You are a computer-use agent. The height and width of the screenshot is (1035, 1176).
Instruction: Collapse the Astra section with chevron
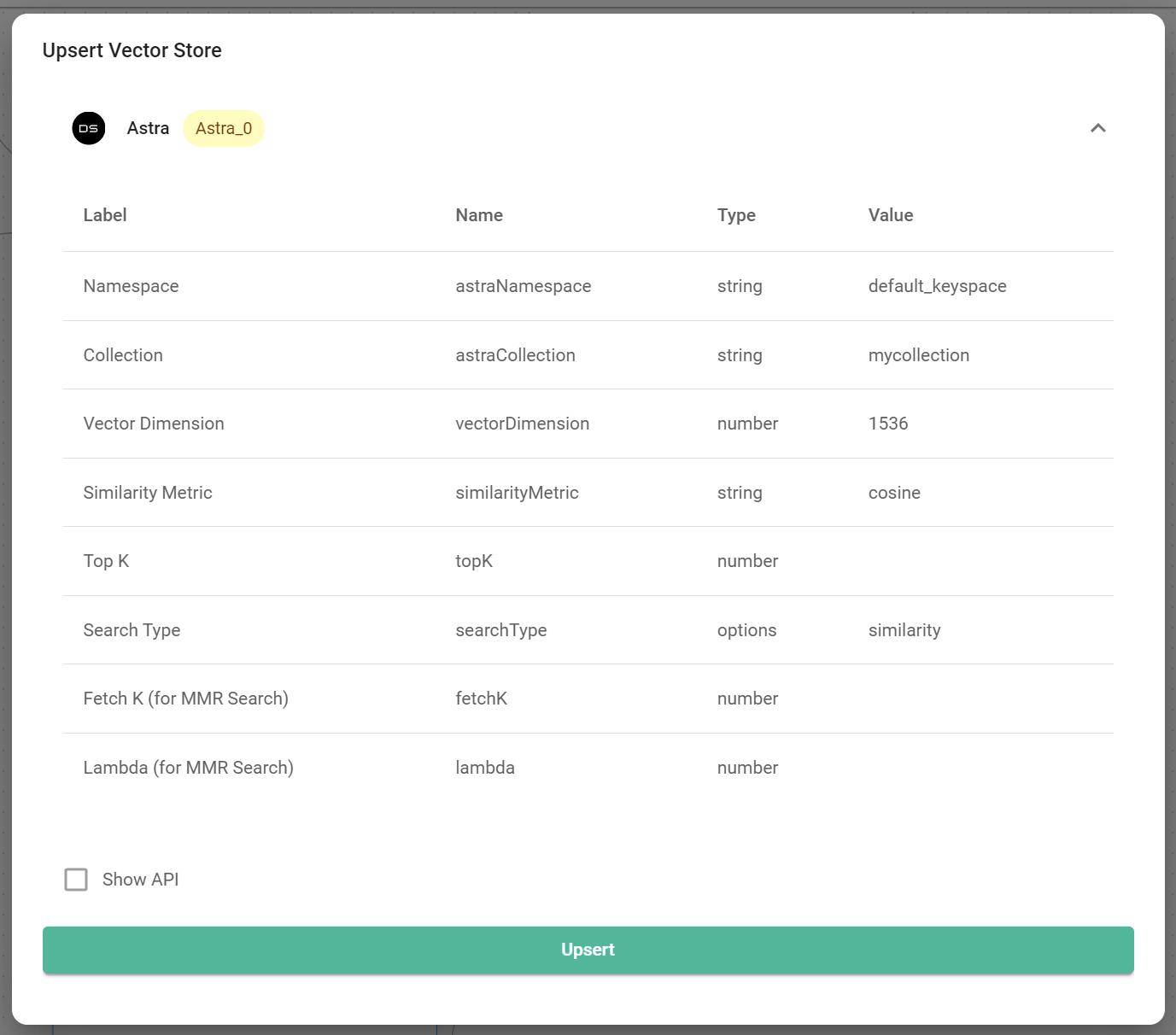coord(1097,129)
